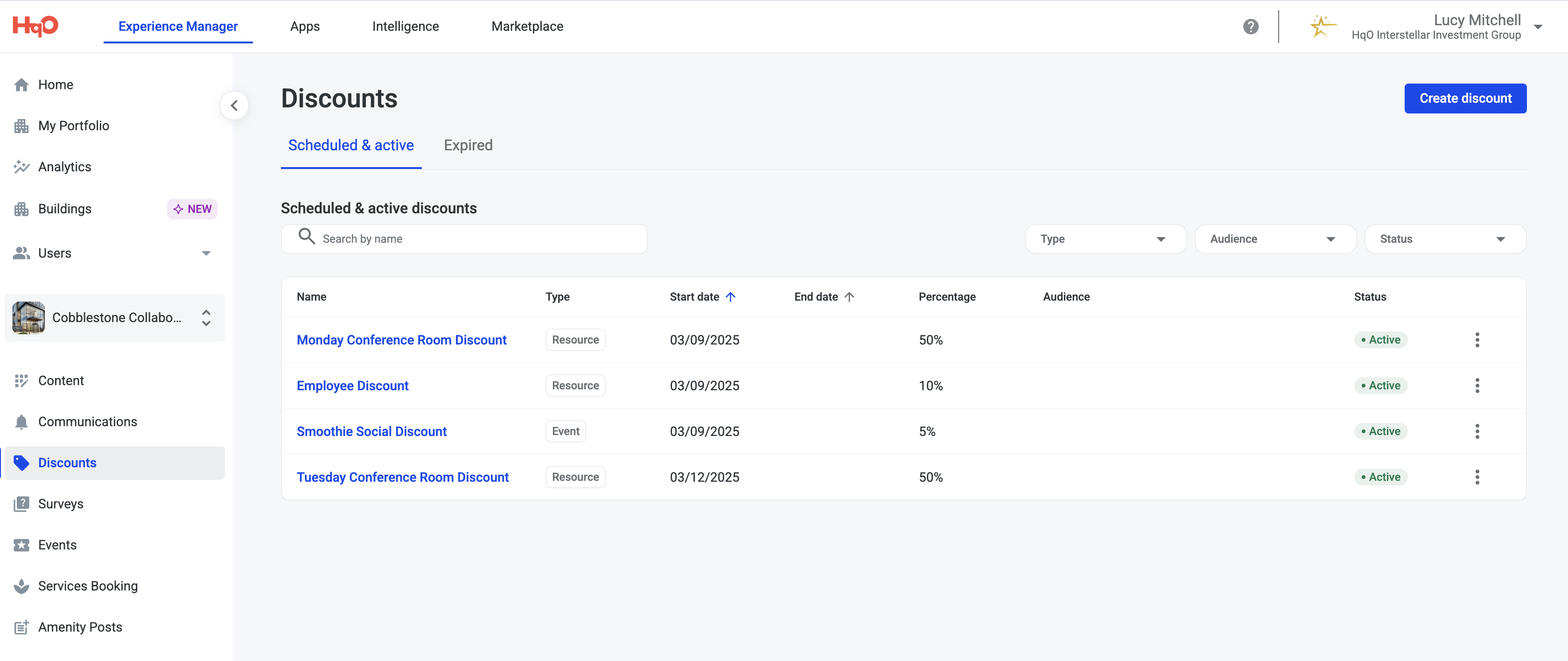Open the Status filter dropdown
1568x661 pixels.
(x=1444, y=239)
